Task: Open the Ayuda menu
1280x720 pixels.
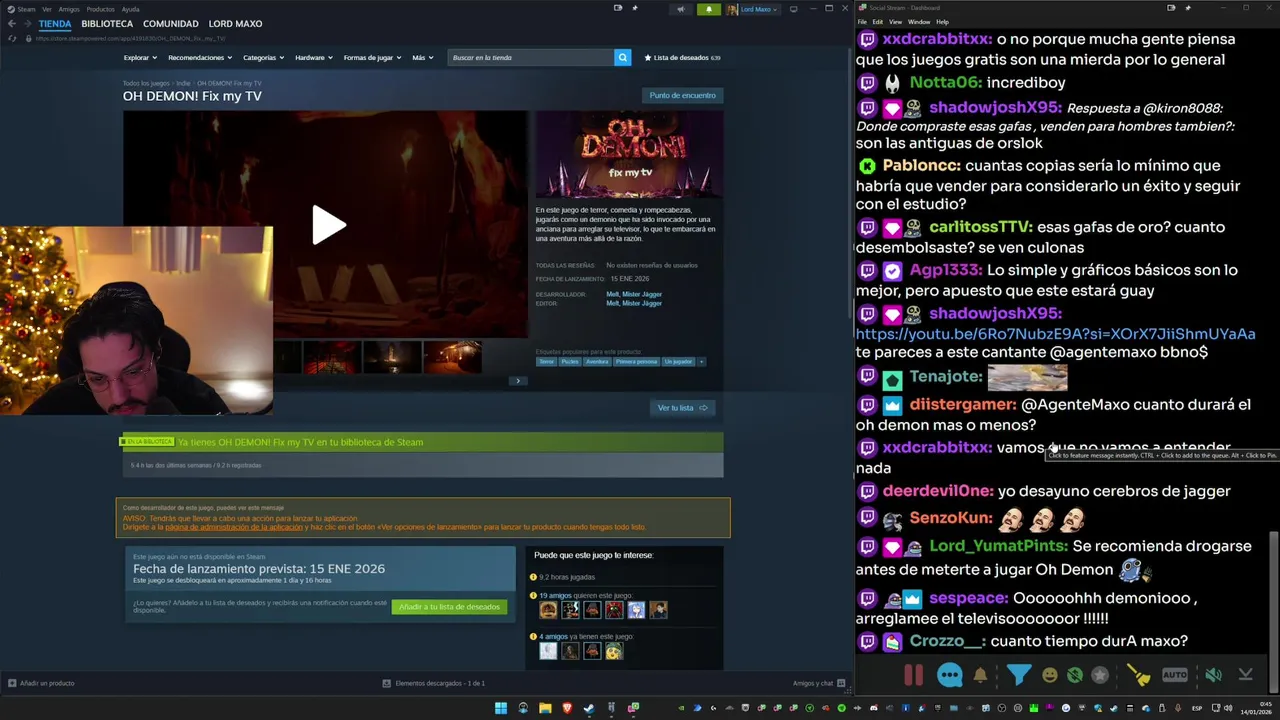Action: tap(130, 9)
